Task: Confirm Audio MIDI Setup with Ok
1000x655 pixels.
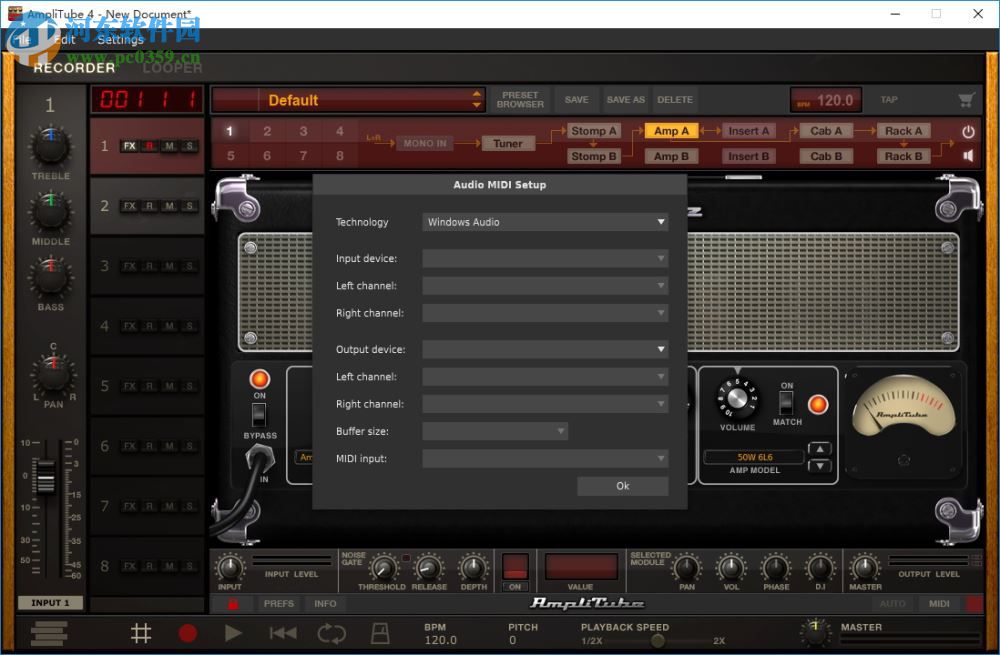Action: point(622,485)
